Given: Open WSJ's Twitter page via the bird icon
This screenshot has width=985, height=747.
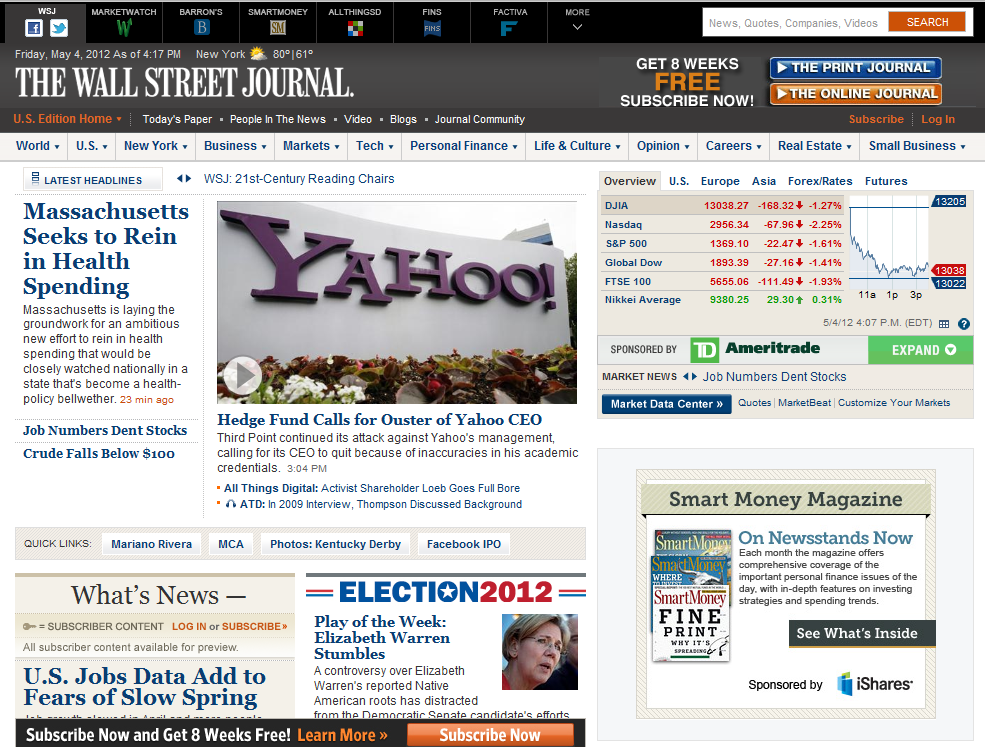Looking at the screenshot, I should click(x=58, y=26).
